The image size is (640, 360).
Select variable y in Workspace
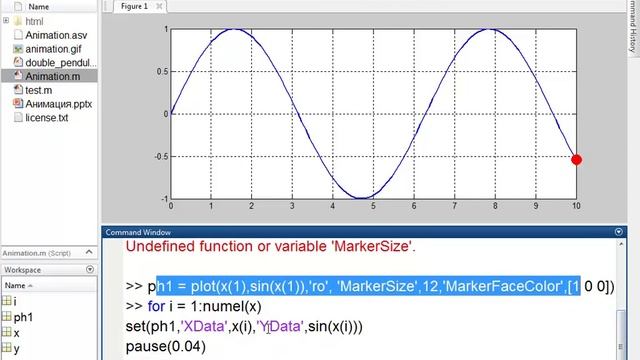(x=16, y=349)
